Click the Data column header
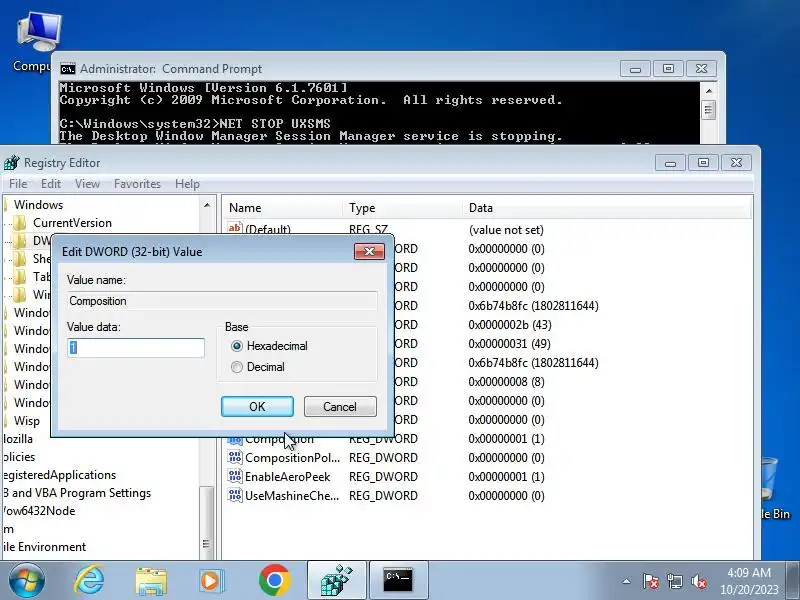 pos(607,208)
